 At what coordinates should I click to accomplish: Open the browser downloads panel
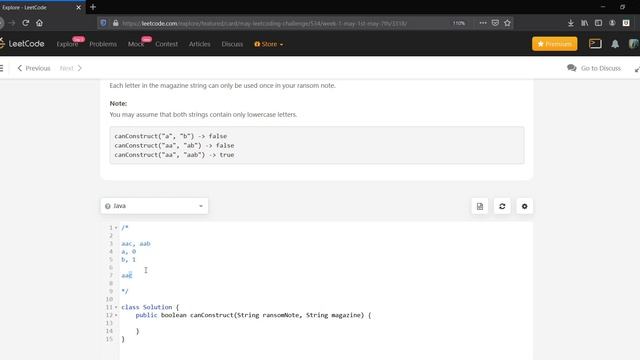(571, 23)
